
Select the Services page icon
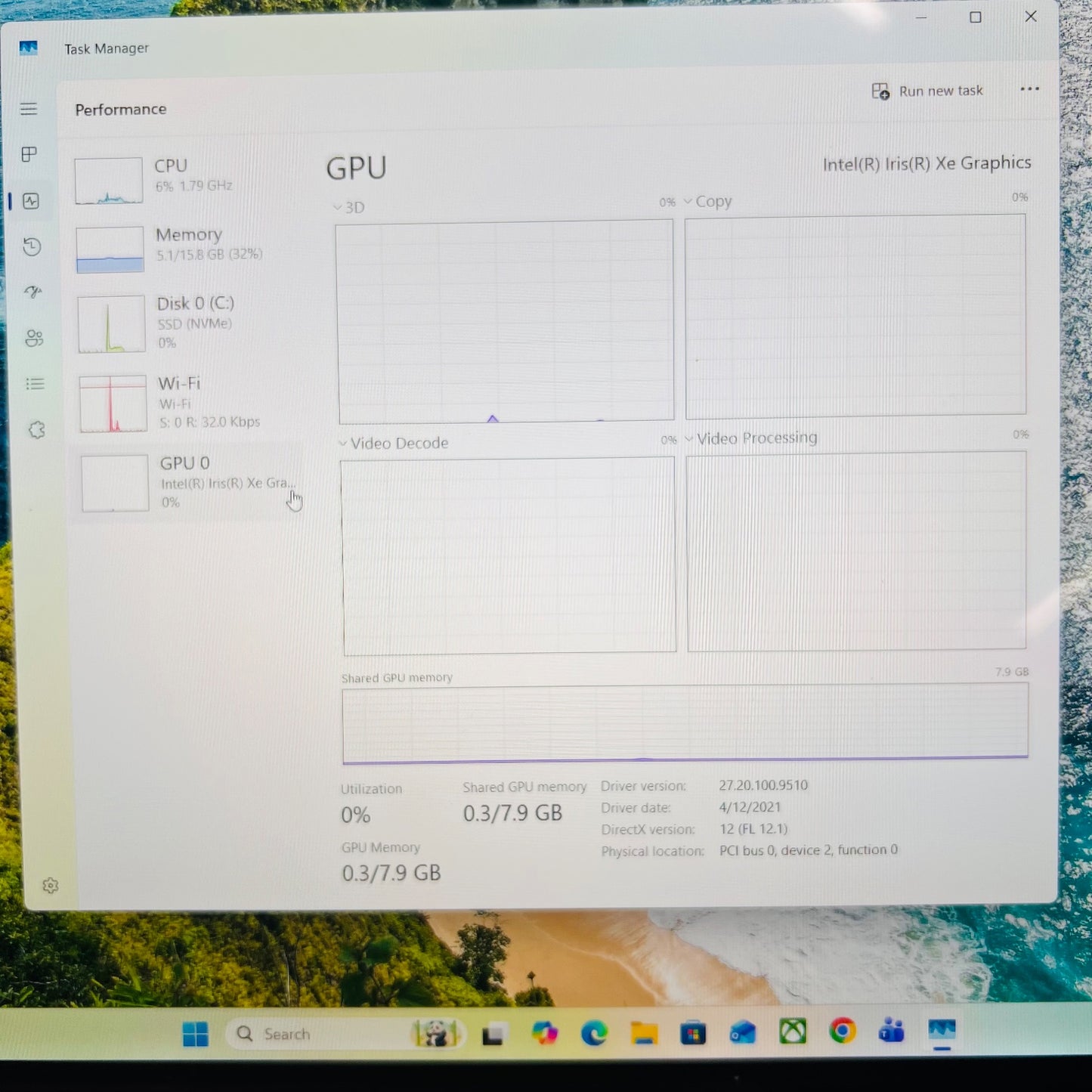pyautogui.click(x=36, y=429)
